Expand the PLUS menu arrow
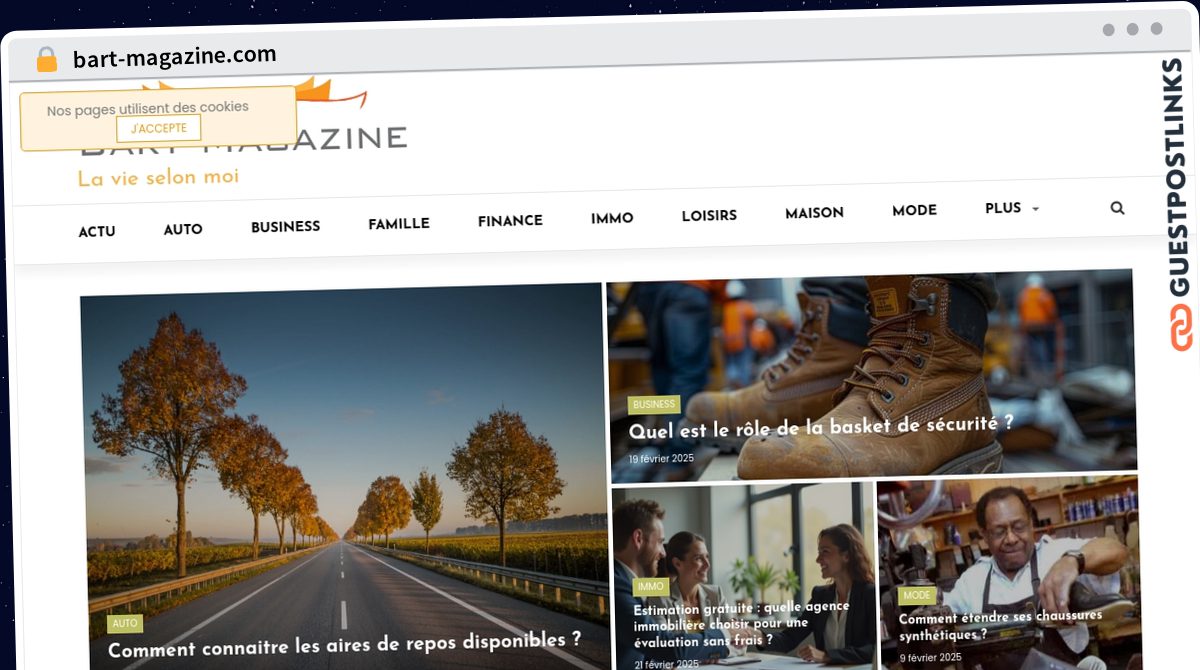 pyautogui.click(x=1035, y=209)
